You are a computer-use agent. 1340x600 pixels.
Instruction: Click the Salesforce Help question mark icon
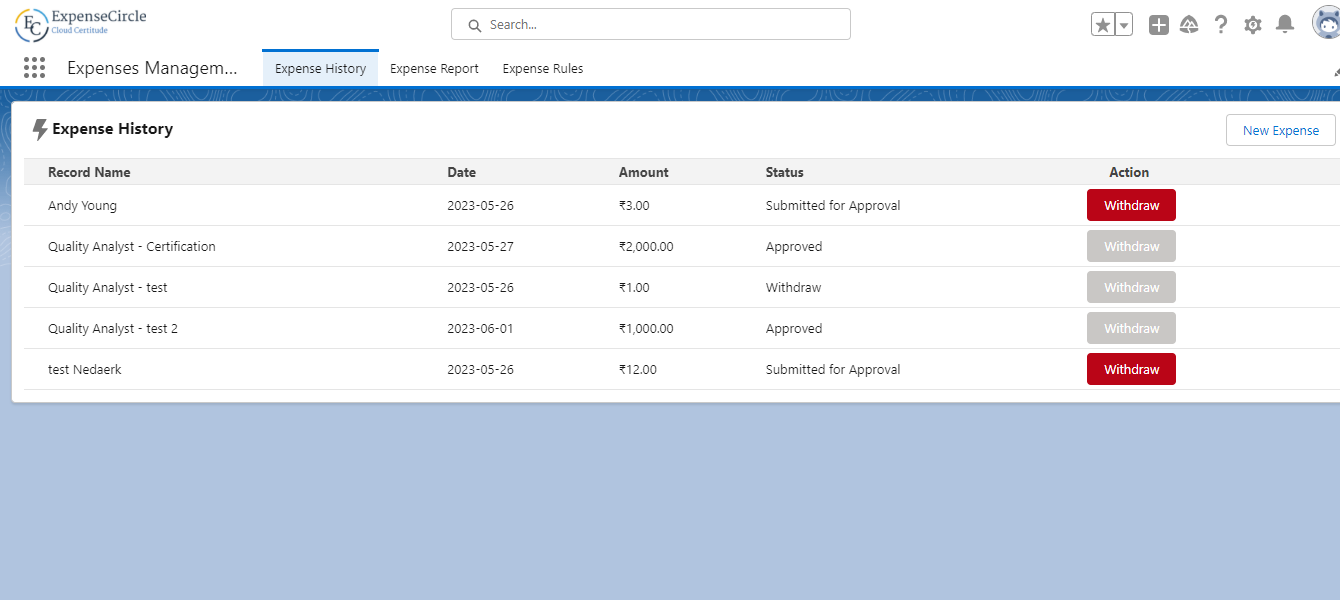tap(1220, 25)
